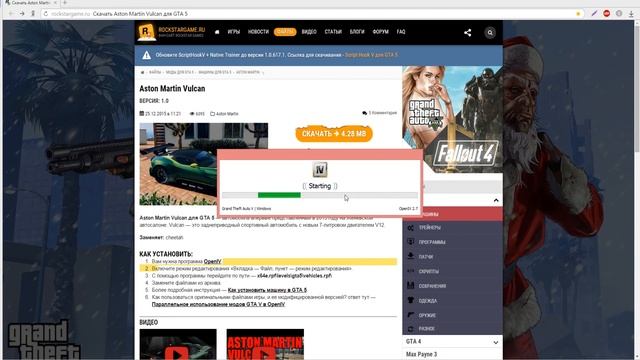Viewport: 640px width, 360px height.
Task: Select СОХРАНЕНИЯ in the sidebar
Action: point(432,287)
